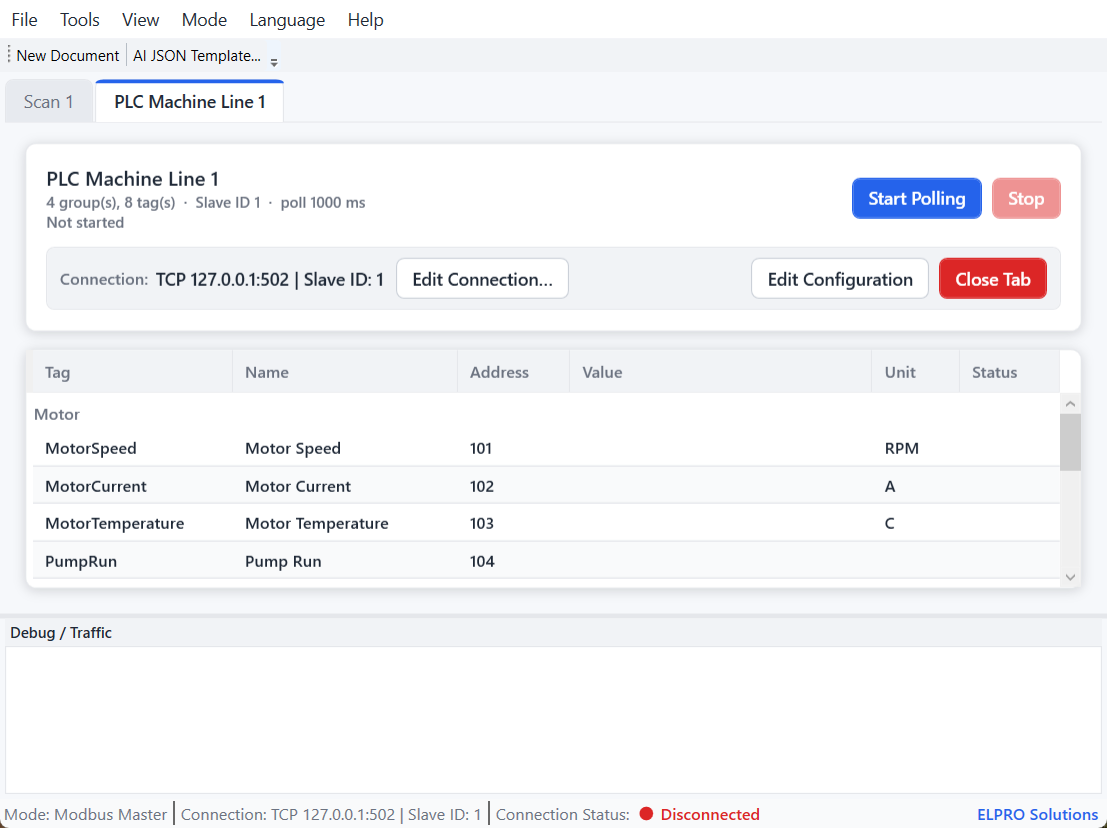Open Edit Connection dialog
The image size is (1107, 828).
pos(482,279)
